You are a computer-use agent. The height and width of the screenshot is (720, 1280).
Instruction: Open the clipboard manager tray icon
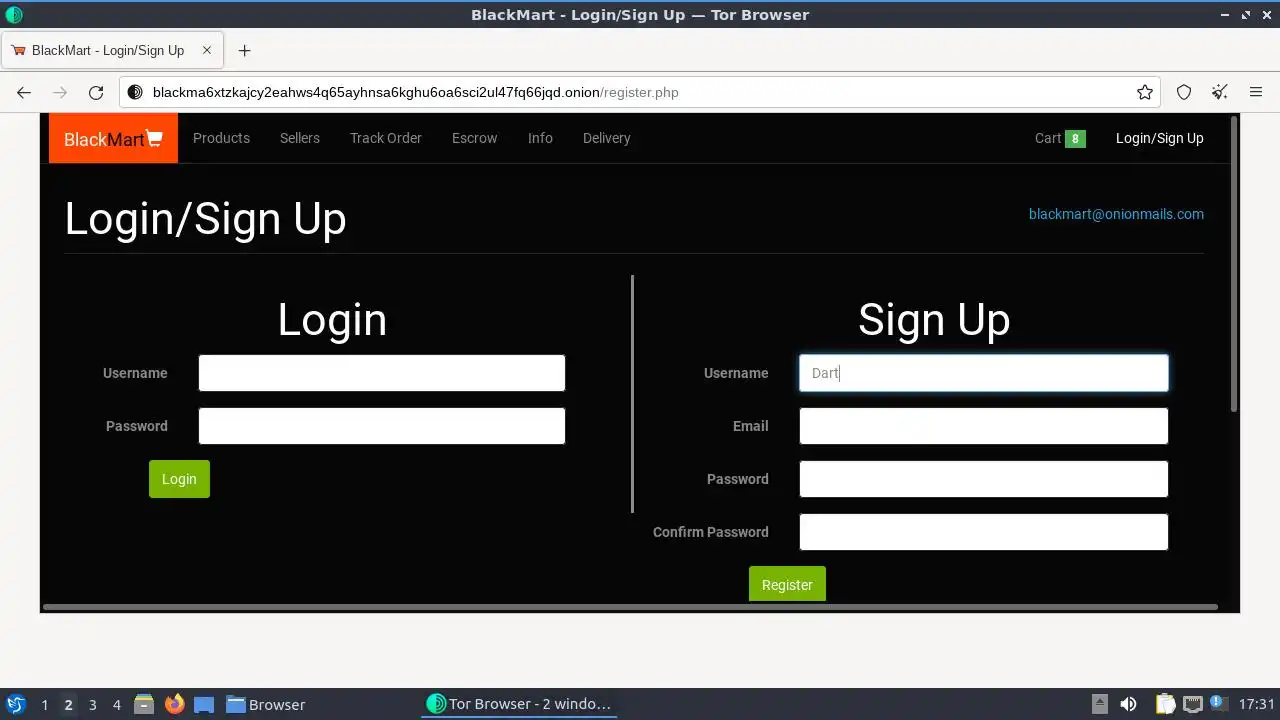(x=1165, y=704)
